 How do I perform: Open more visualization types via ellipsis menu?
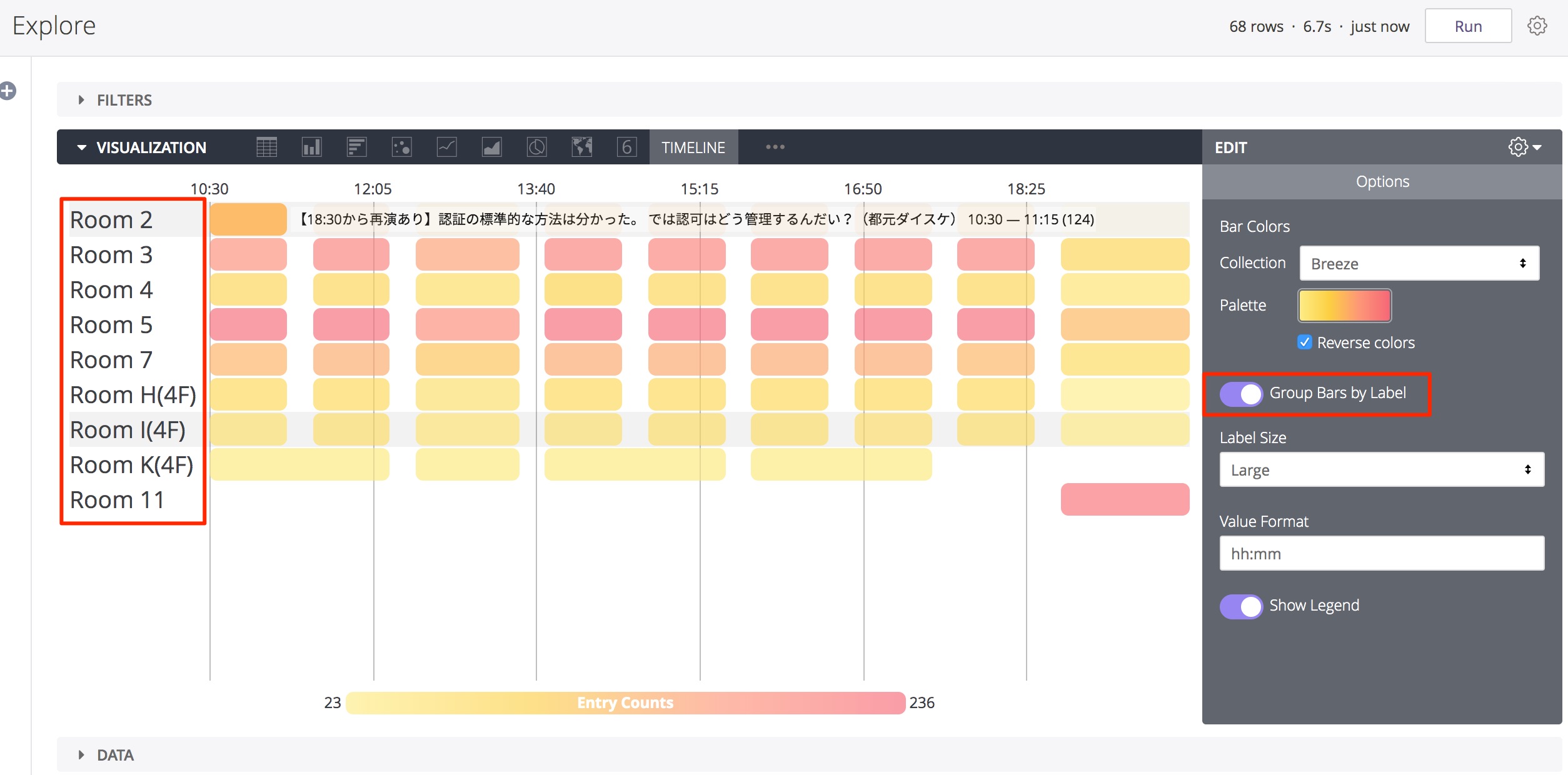[x=775, y=147]
